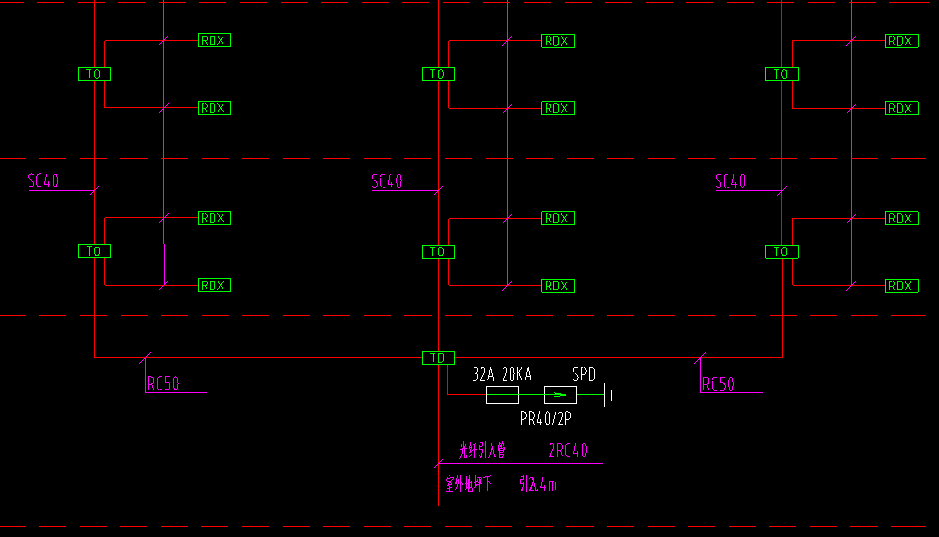Select lower TO box in left column

[x=95, y=251]
